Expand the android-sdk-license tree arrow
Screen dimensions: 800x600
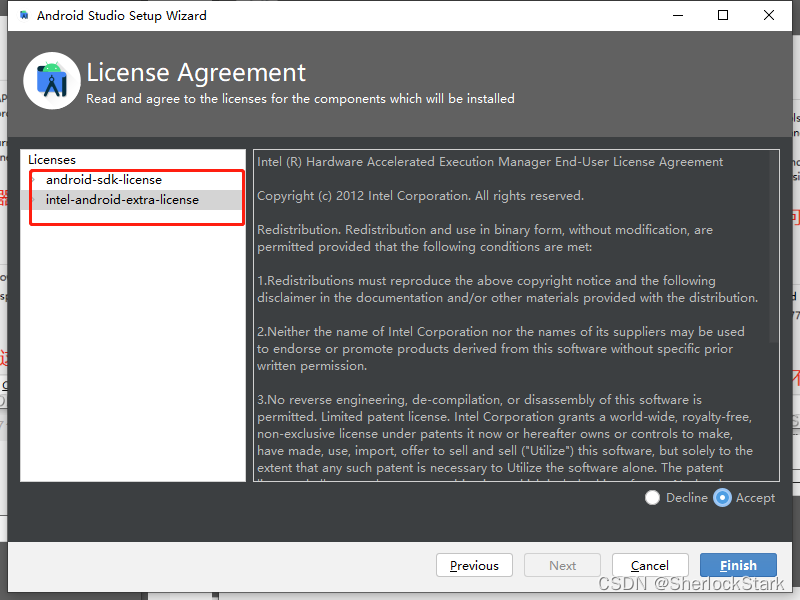34,180
